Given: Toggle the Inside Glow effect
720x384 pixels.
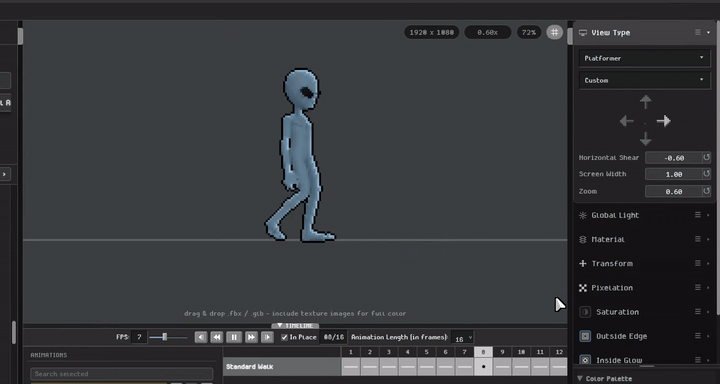Looking at the screenshot, I should (585, 360).
